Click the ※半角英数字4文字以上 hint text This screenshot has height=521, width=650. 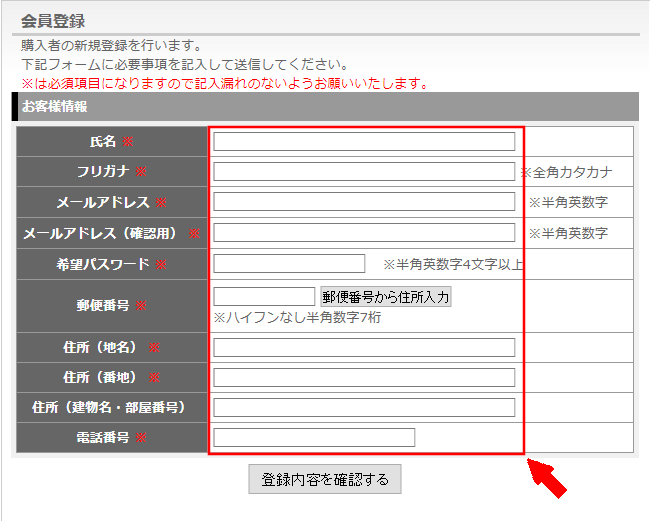pos(453,264)
